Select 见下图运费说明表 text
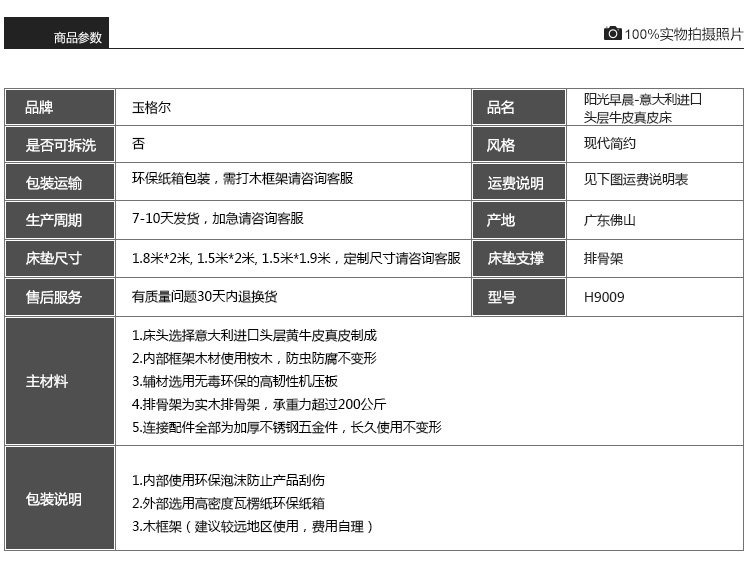The image size is (750, 584). pyautogui.click(x=636, y=180)
